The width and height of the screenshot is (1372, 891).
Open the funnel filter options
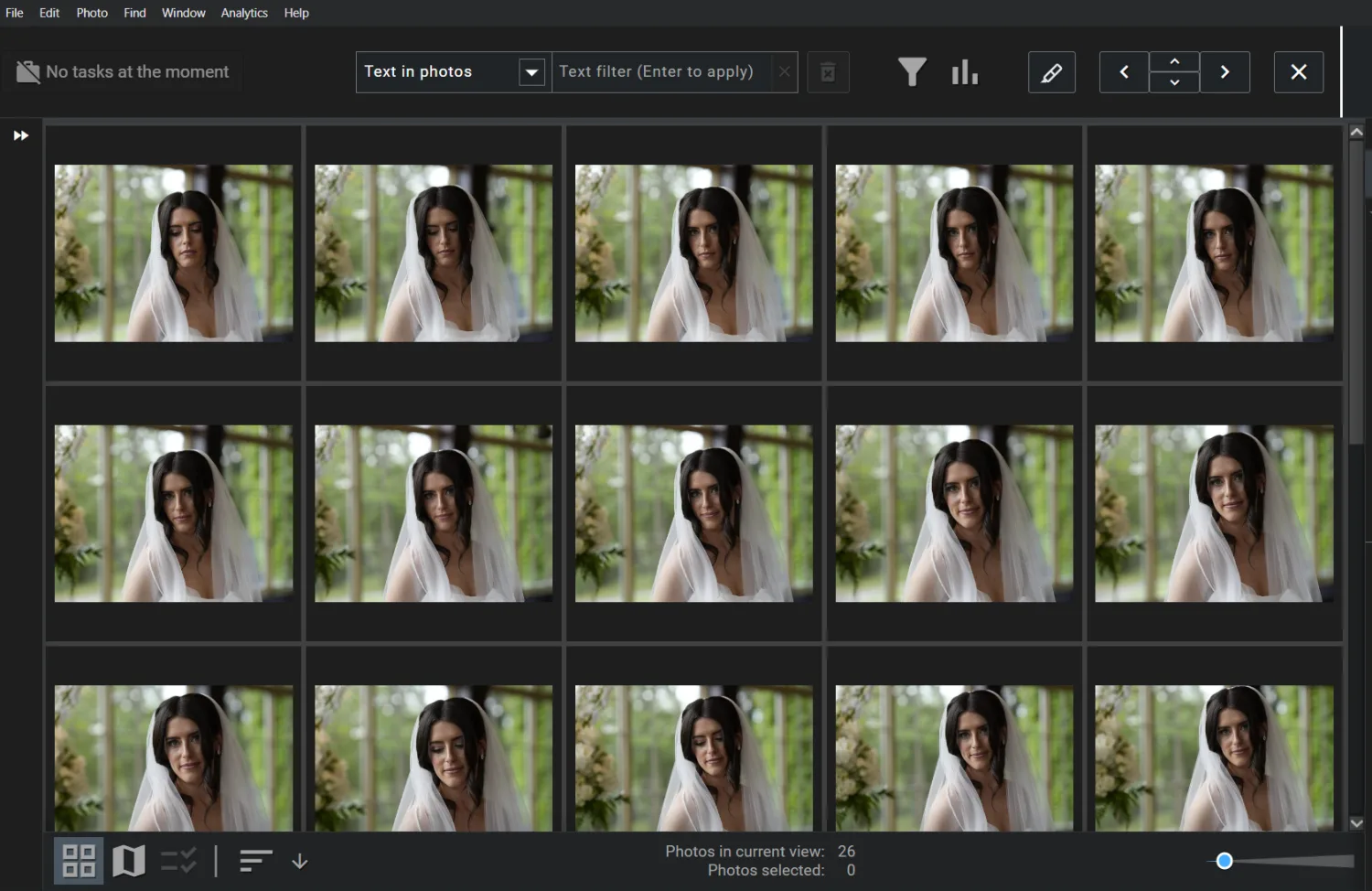tap(912, 72)
